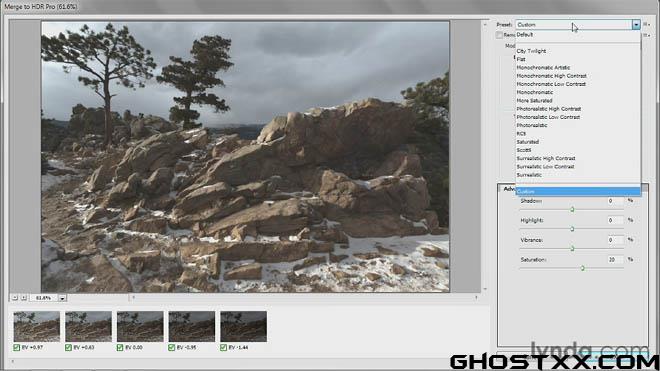Open the preset options menu icon beside Preset
This screenshot has height=371, width=660.
646,24
